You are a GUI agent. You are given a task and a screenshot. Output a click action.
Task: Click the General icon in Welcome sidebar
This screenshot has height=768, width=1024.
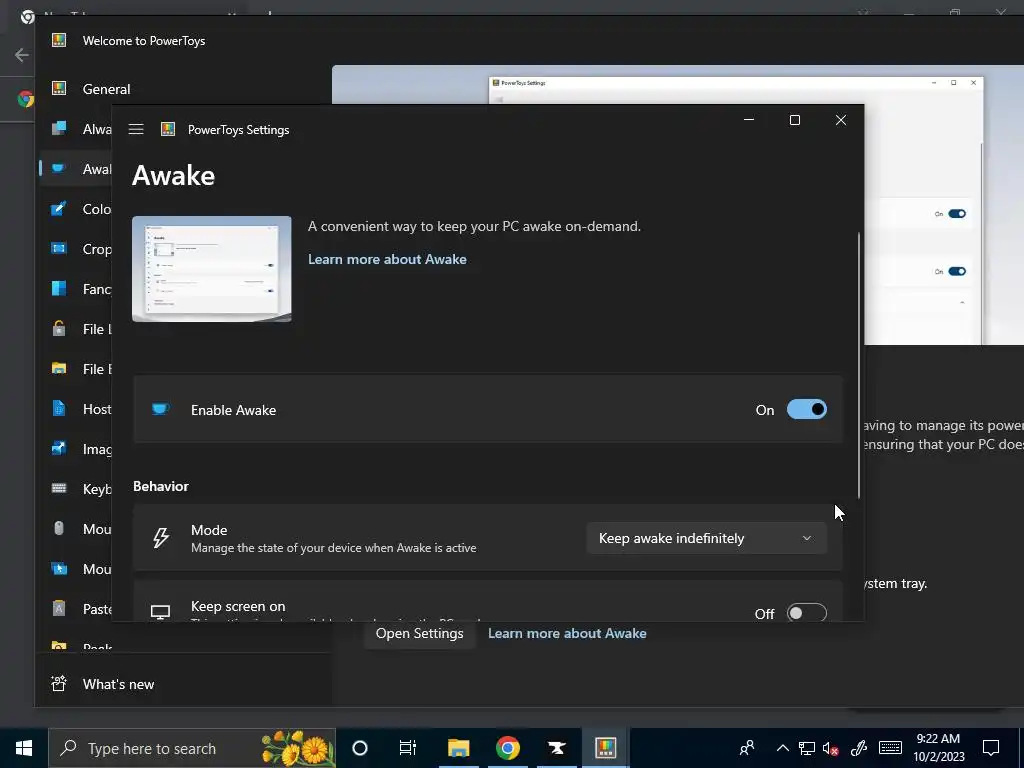[59, 88]
